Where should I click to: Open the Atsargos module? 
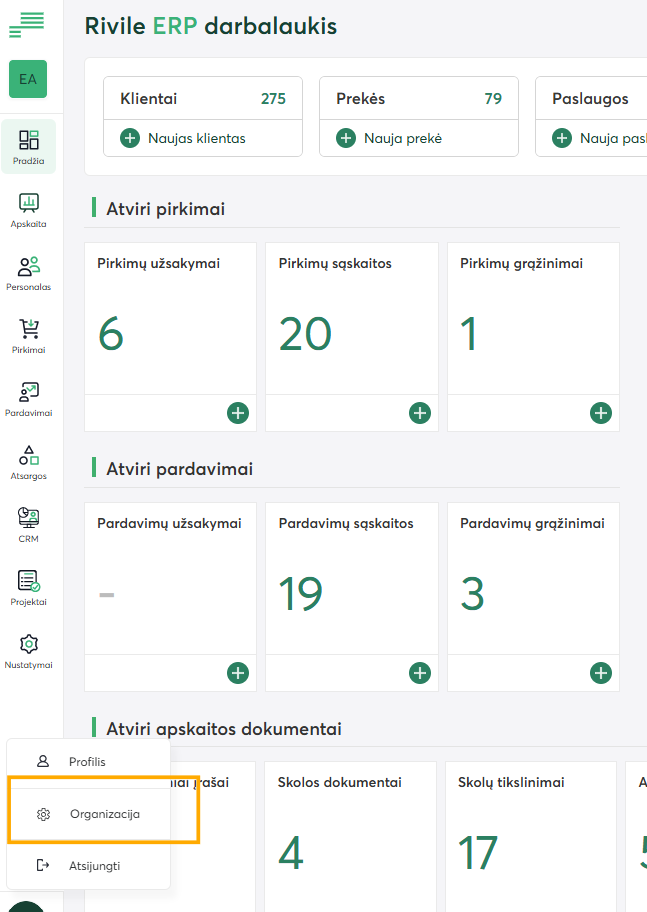[x=29, y=462]
